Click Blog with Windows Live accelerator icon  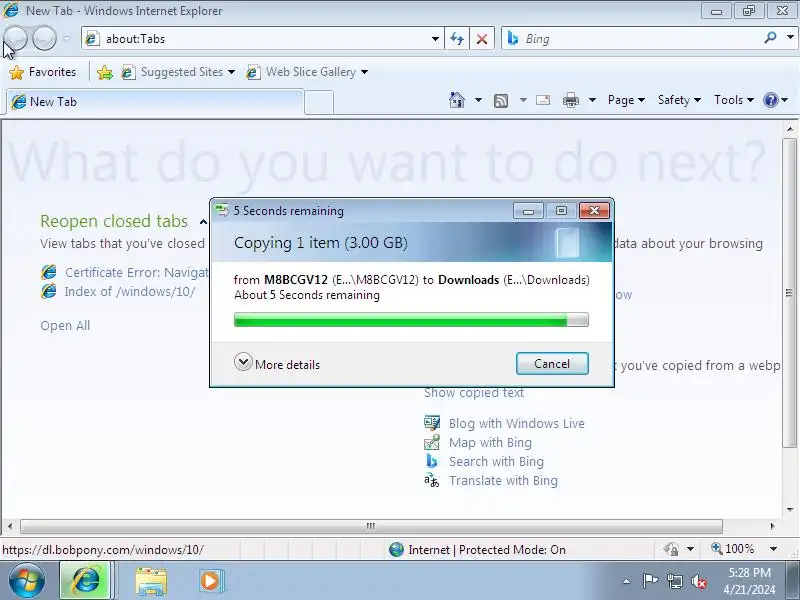pos(432,423)
